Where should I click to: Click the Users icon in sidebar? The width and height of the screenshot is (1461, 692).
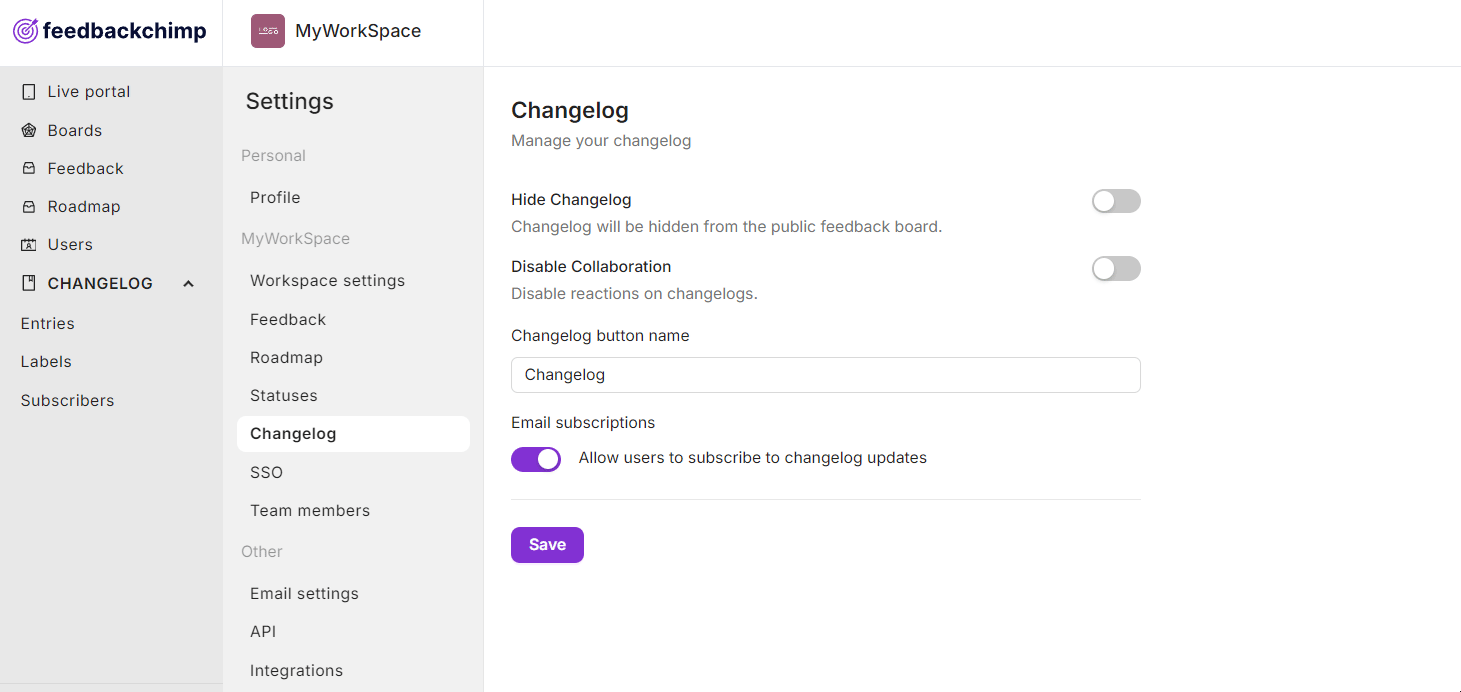tap(29, 245)
